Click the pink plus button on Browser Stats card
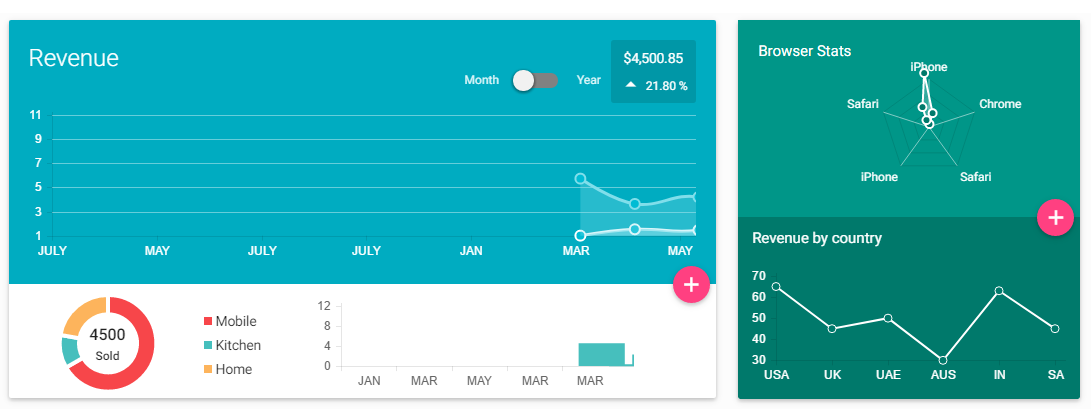Viewport: 1091px width, 412px height. pos(1056,218)
